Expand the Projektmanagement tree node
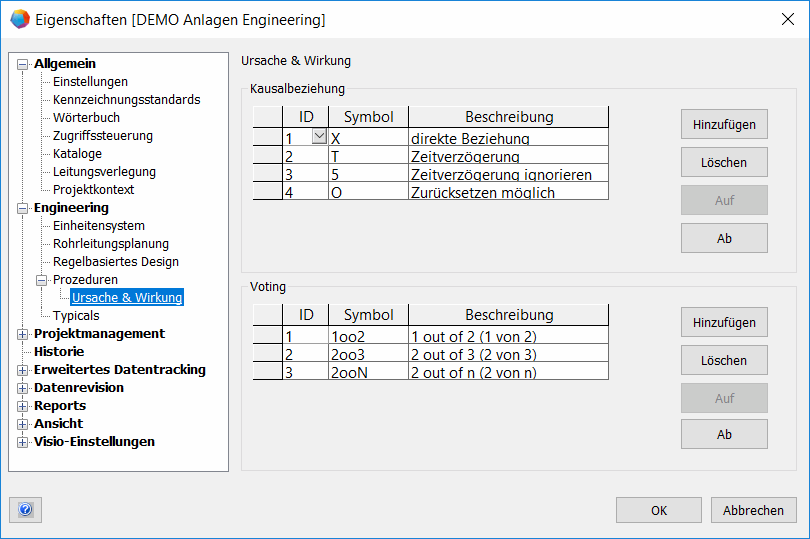This screenshot has width=810, height=539. [x=23, y=334]
